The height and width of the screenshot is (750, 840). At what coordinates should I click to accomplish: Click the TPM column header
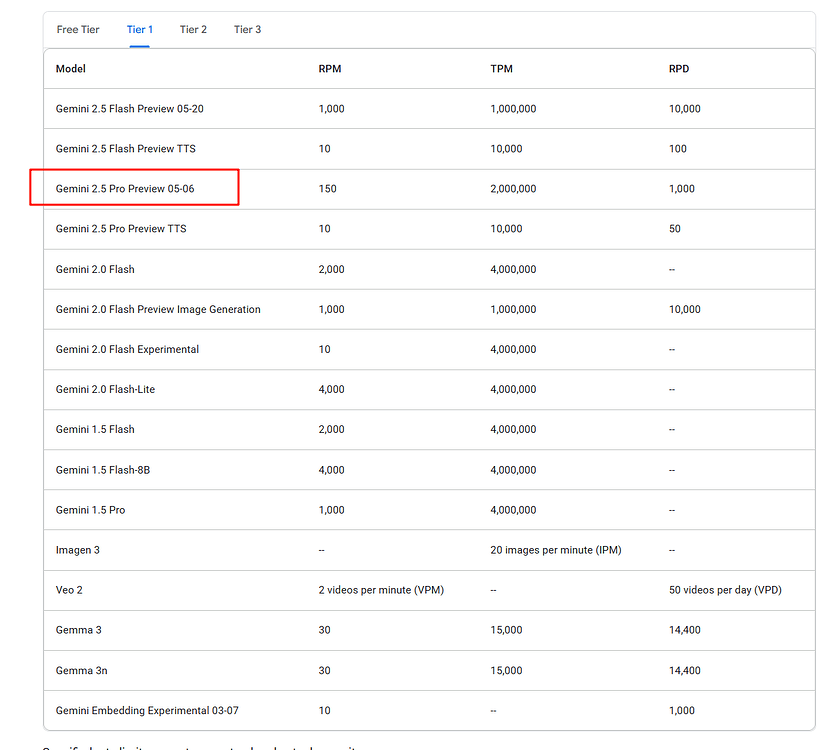coord(501,69)
